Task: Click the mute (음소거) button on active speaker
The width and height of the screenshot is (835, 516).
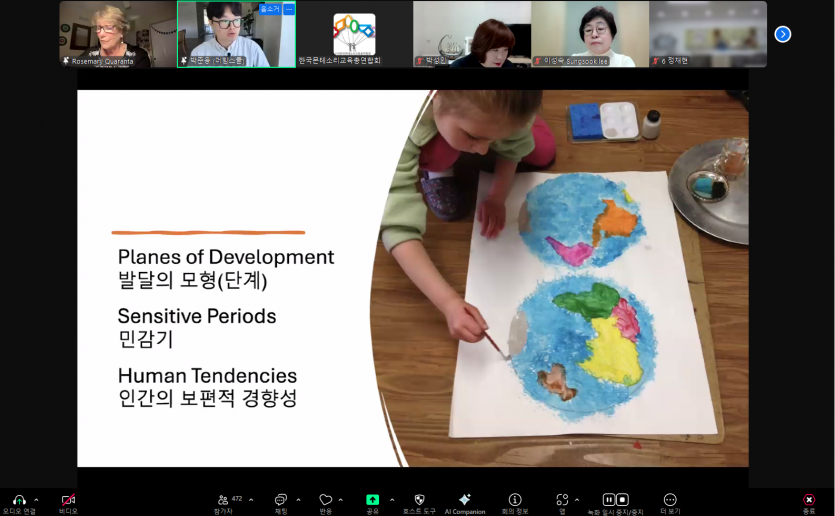Action: pos(269,9)
